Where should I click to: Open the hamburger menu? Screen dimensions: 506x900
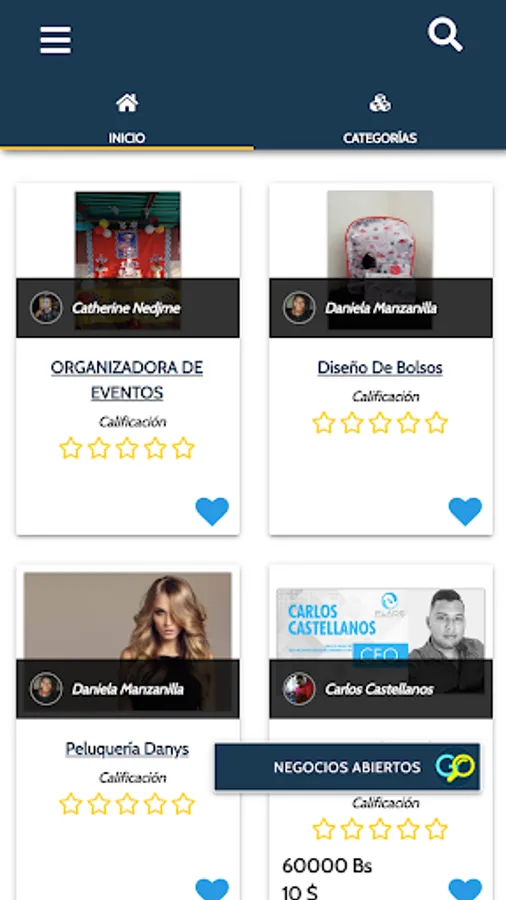click(56, 40)
